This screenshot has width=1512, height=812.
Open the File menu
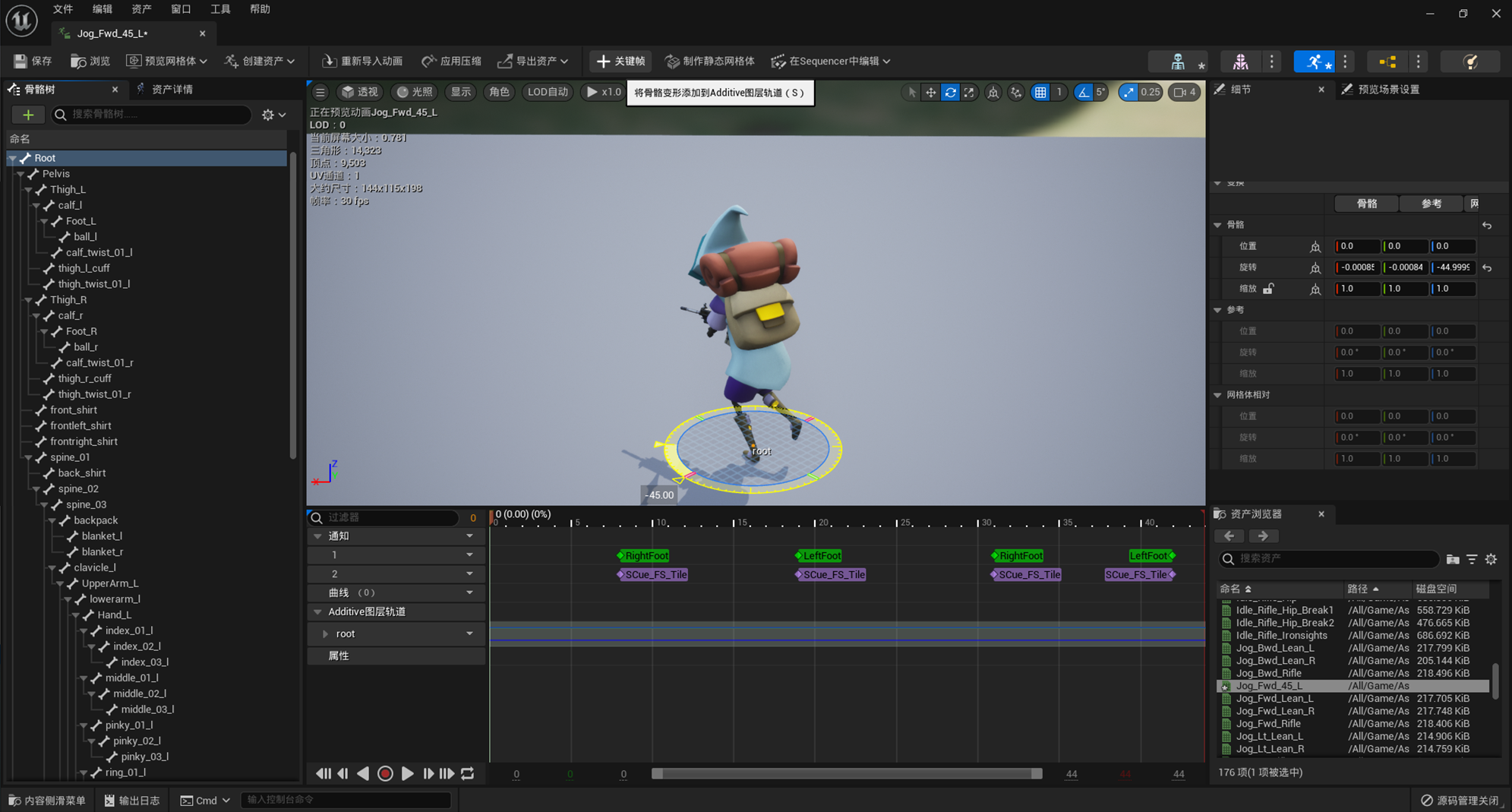pos(63,9)
